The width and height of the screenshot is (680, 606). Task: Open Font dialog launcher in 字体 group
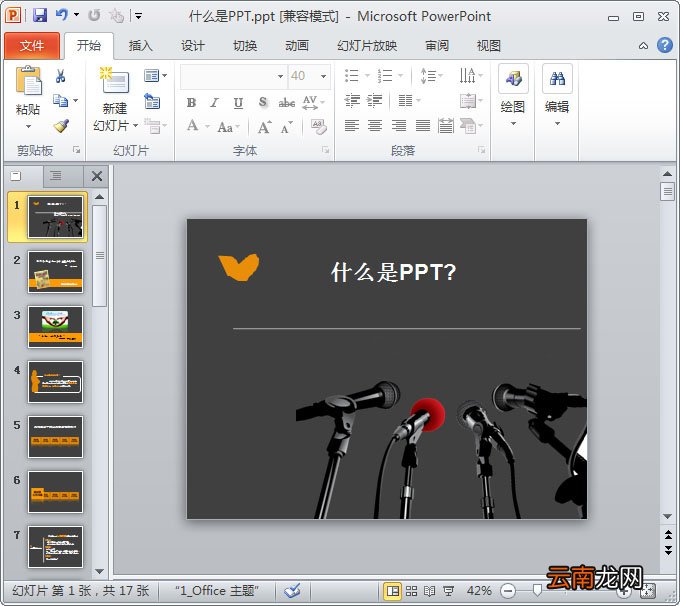(325, 150)
